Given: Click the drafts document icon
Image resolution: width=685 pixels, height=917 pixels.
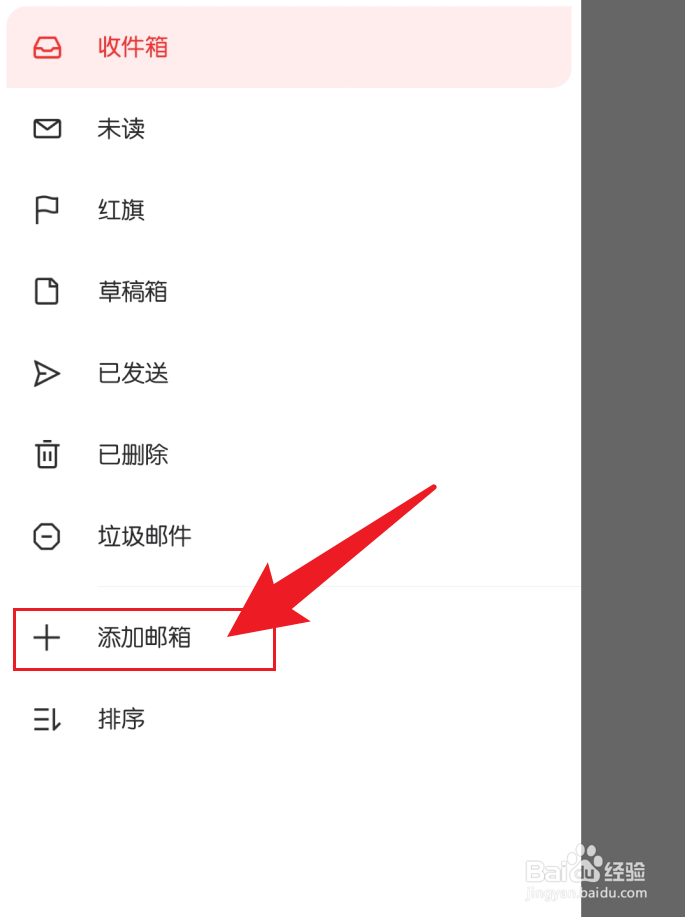Looking at the screenshot, I should pos(47,291).
